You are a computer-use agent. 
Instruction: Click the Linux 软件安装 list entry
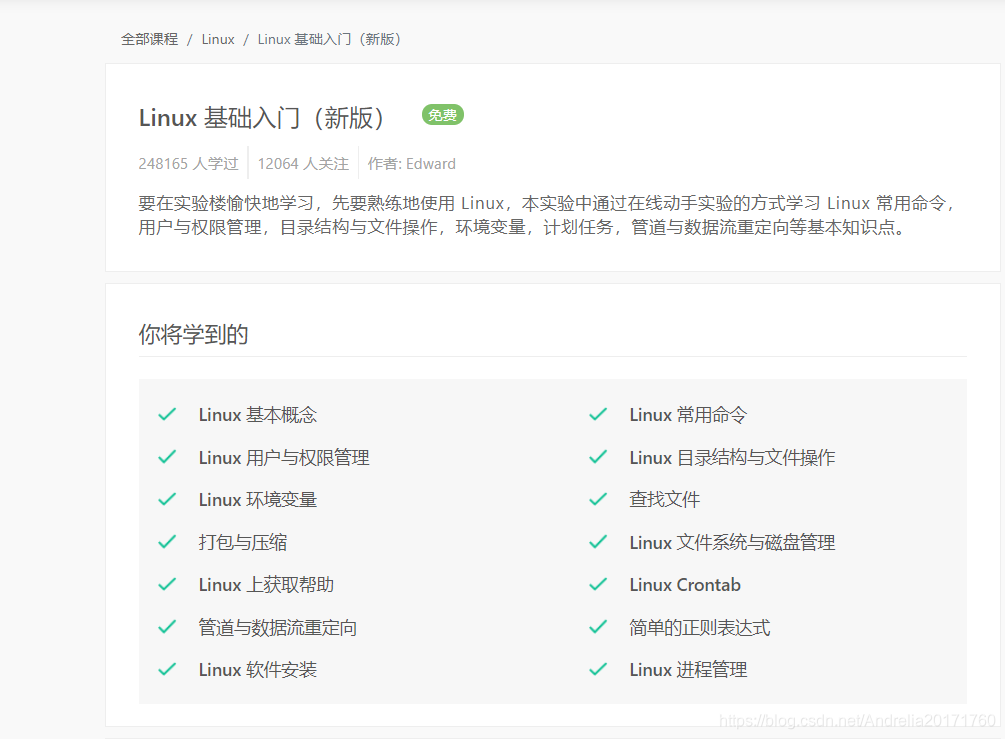tap(258, 670)
